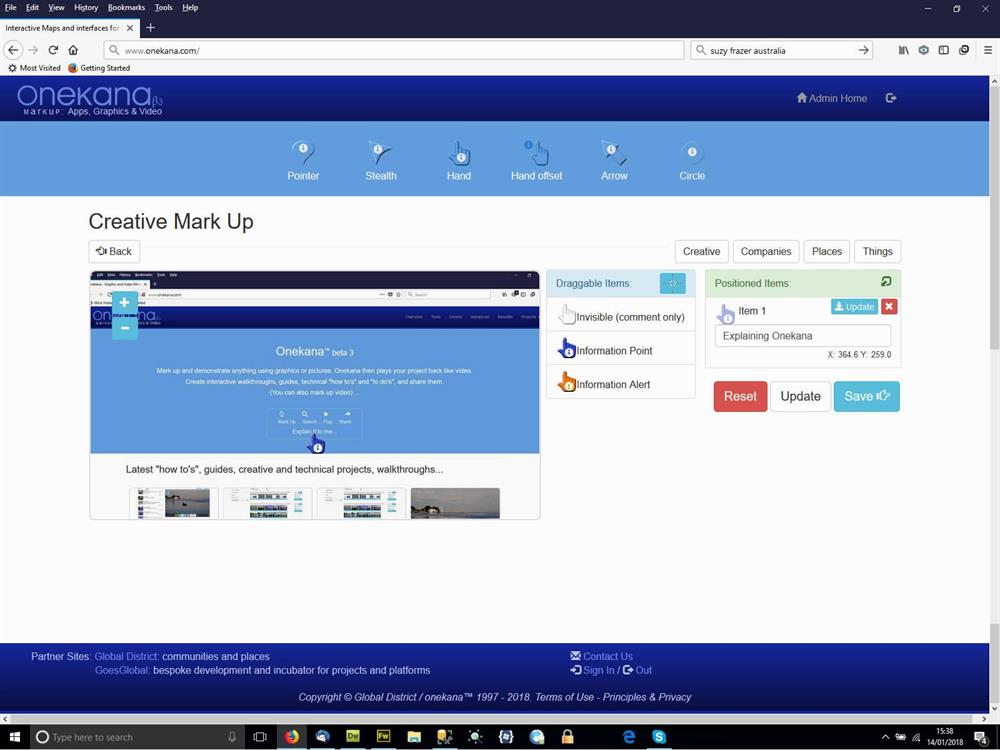Image resolution: width=1000 pixels, height=750 pixels.
Task: Open the Global District partner link
Action: click(126, 656)
